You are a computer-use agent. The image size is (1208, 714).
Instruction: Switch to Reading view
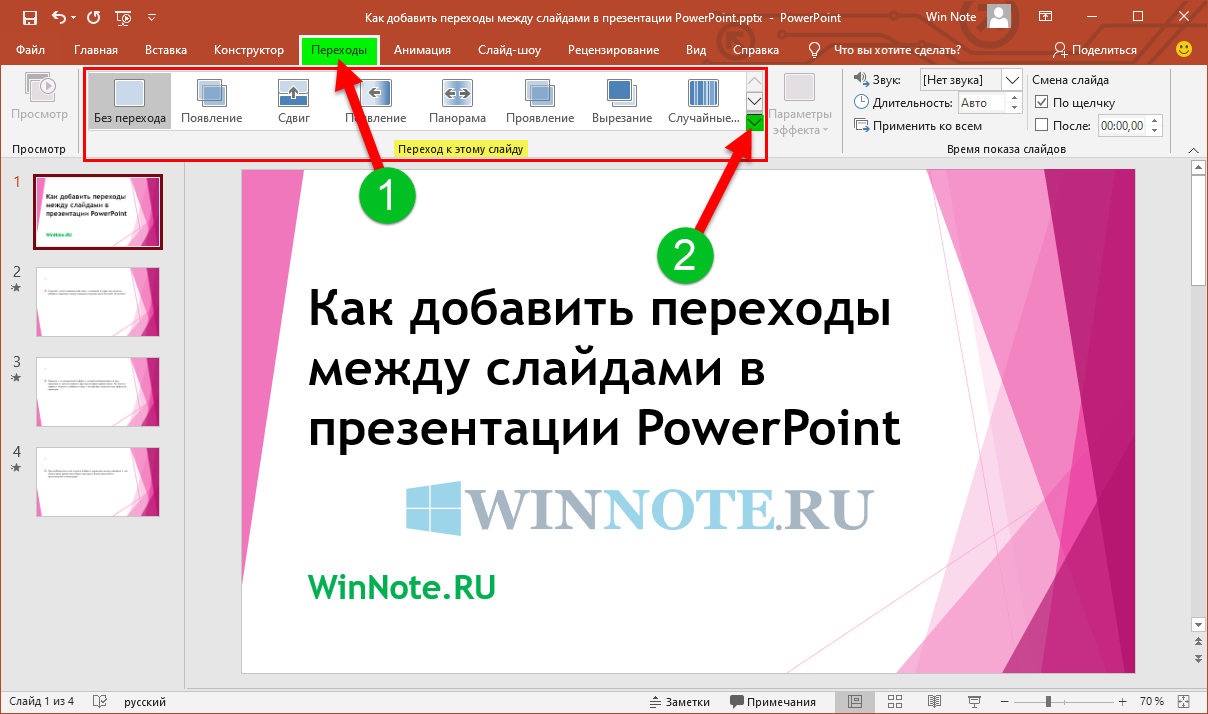click(935, 701)
